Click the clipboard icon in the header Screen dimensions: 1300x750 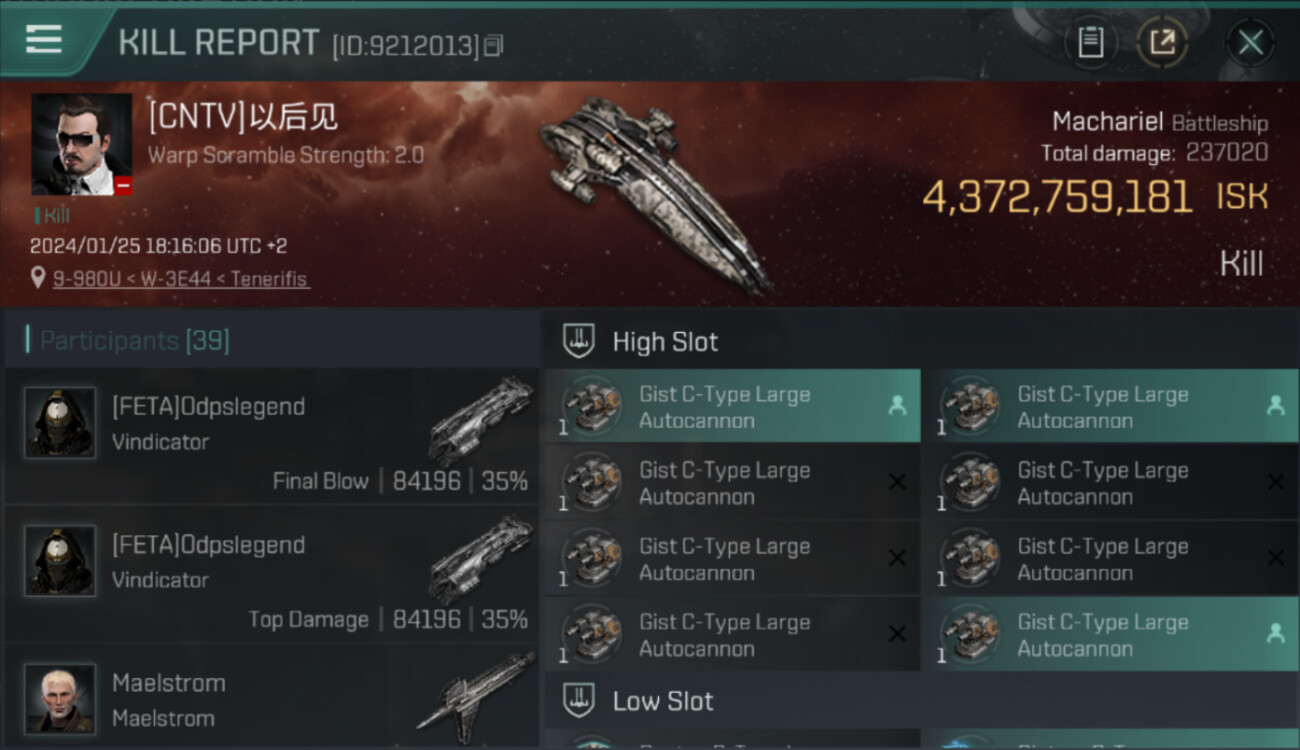click(x=1090, y=42)
